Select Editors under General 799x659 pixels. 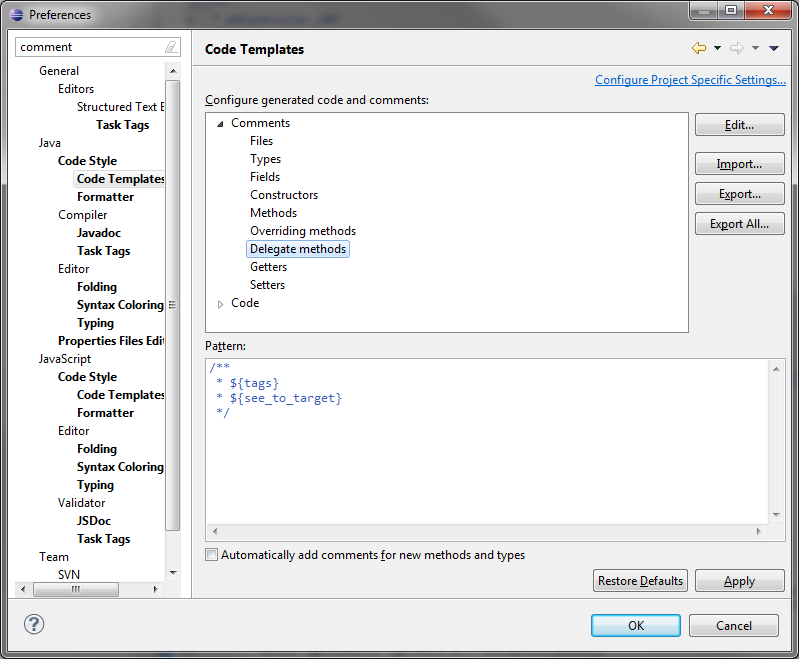click(76, 89)
